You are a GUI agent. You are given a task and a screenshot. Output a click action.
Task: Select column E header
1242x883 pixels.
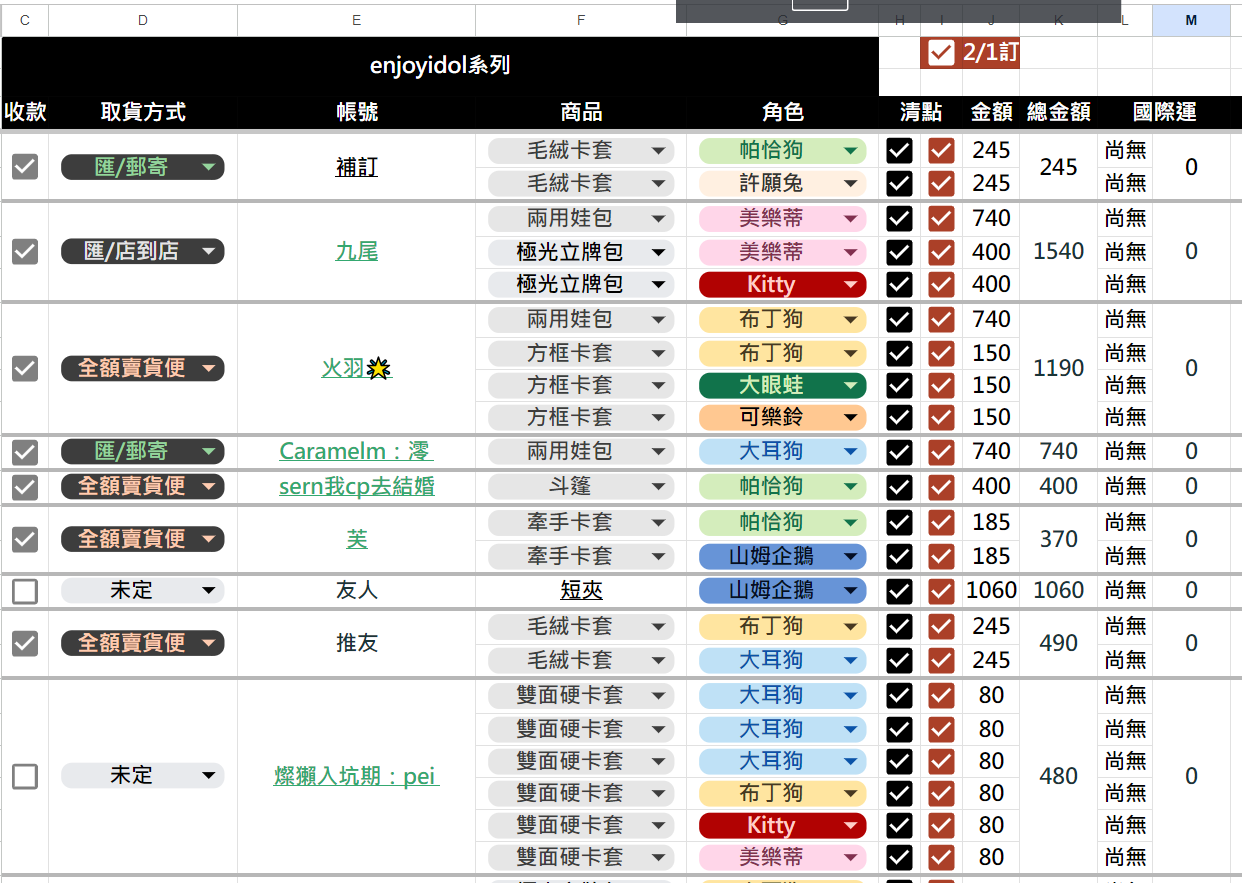pos(357,20)
